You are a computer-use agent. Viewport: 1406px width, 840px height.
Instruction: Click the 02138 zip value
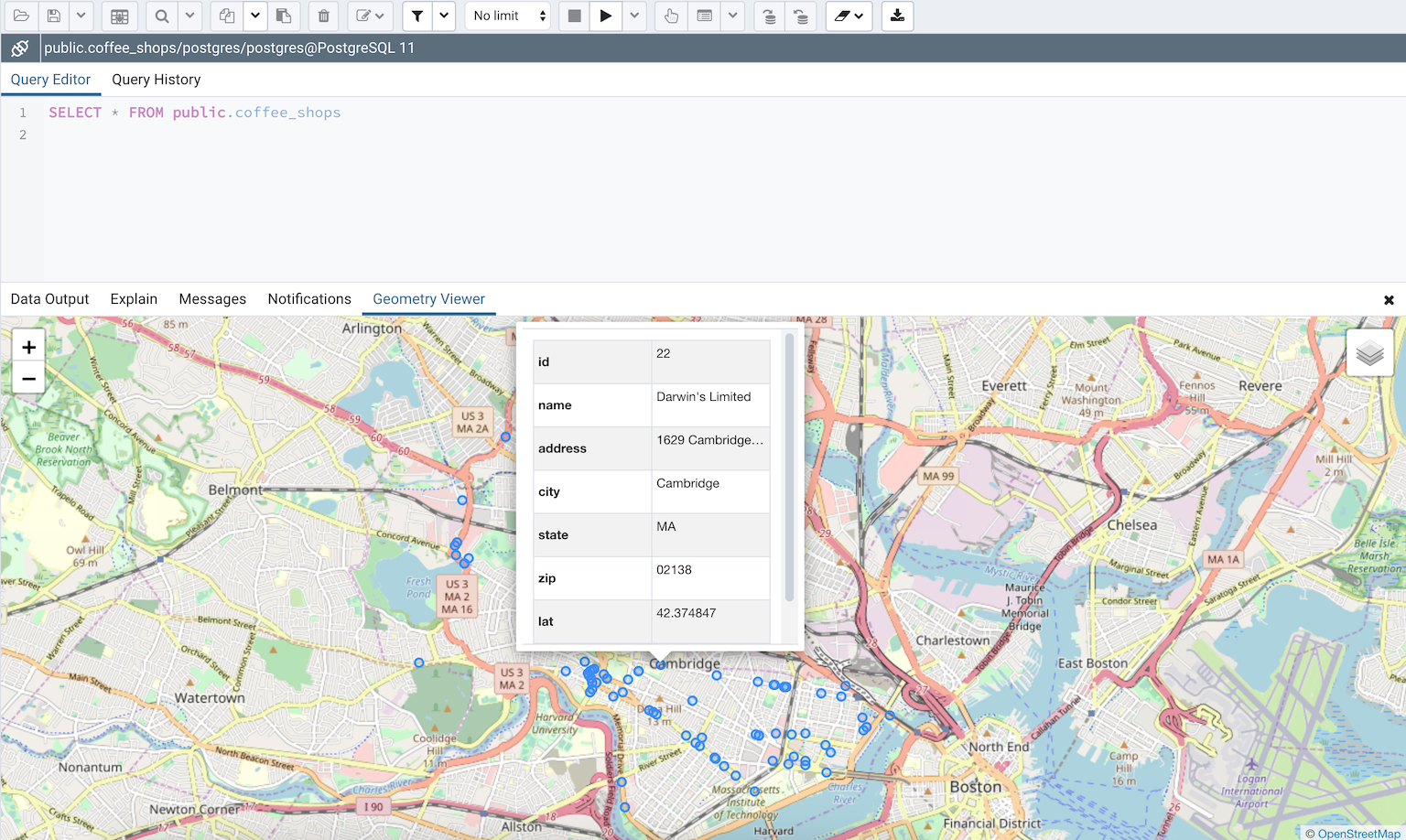(x=674, y=570)
